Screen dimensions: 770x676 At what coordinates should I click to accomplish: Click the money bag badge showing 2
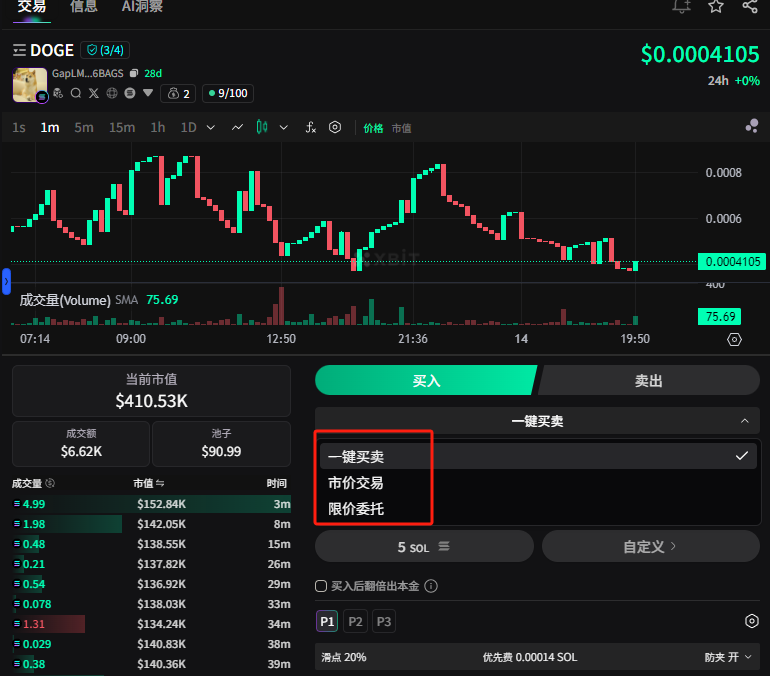(x=178, y=93)
